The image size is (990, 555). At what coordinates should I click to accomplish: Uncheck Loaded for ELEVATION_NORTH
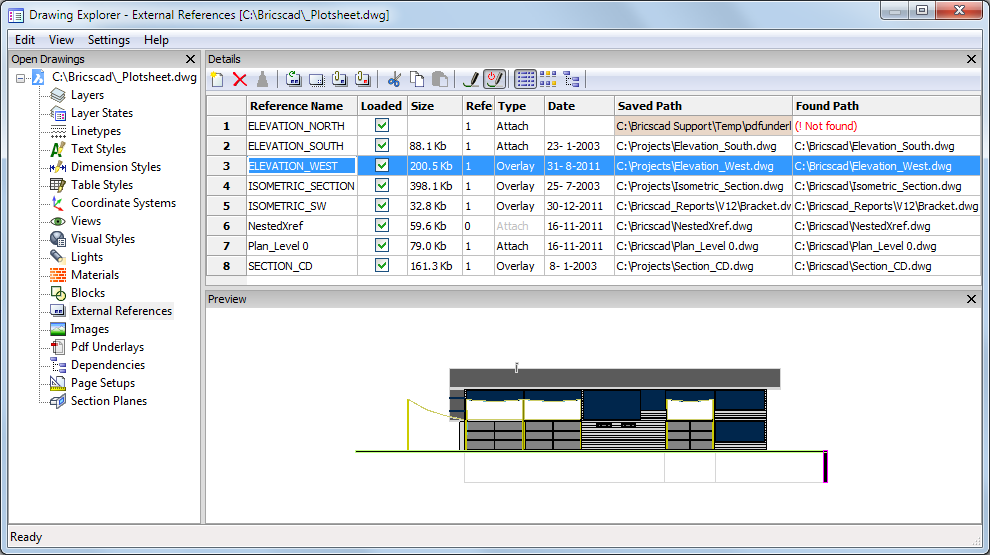(x=382, y=126)
